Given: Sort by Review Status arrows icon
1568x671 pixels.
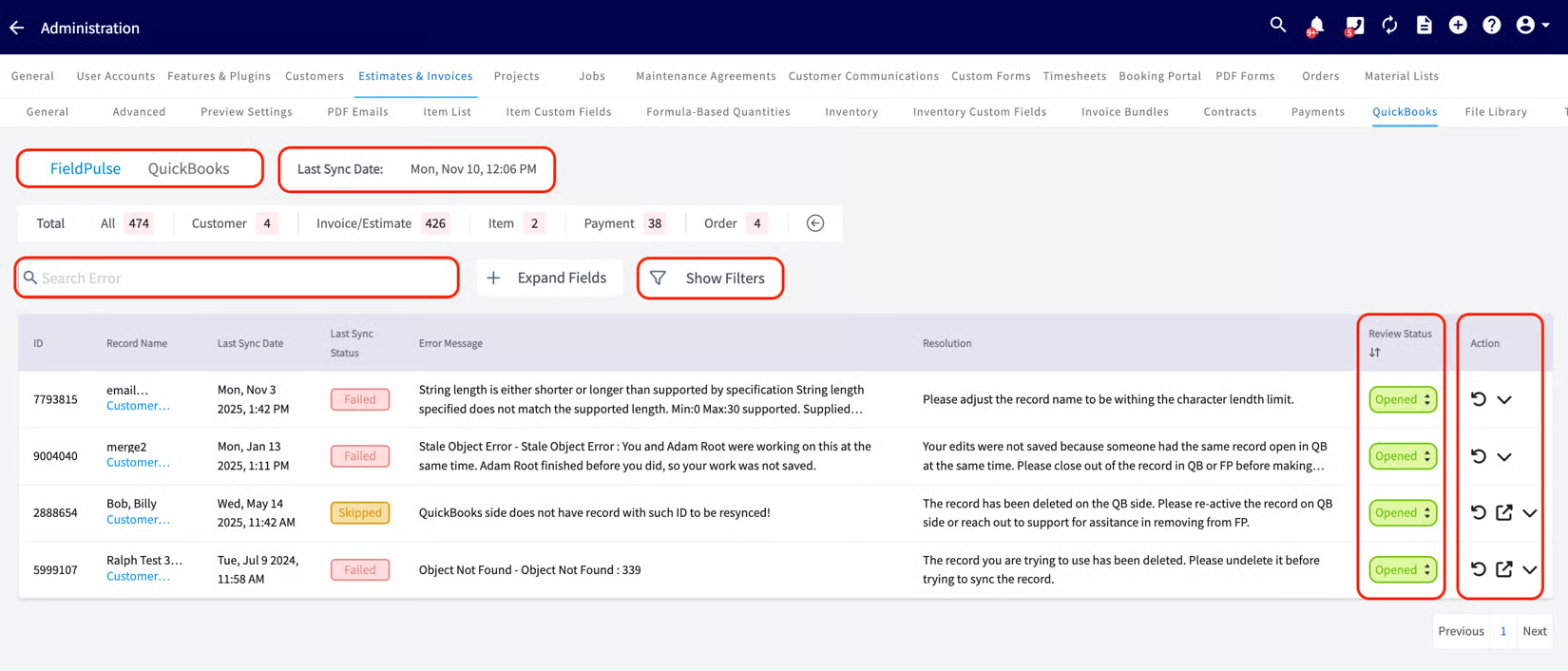Looking at the screenshot, I should pos(1374,353).
